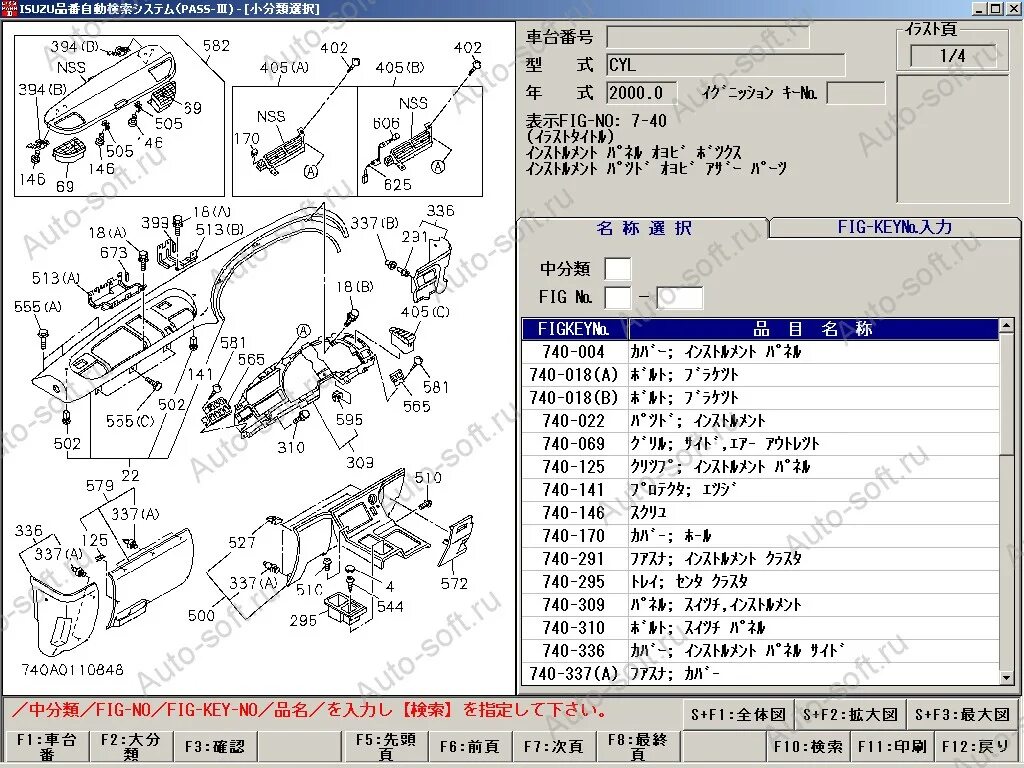Jump to last page with F8:最終頁

point(638,746)
